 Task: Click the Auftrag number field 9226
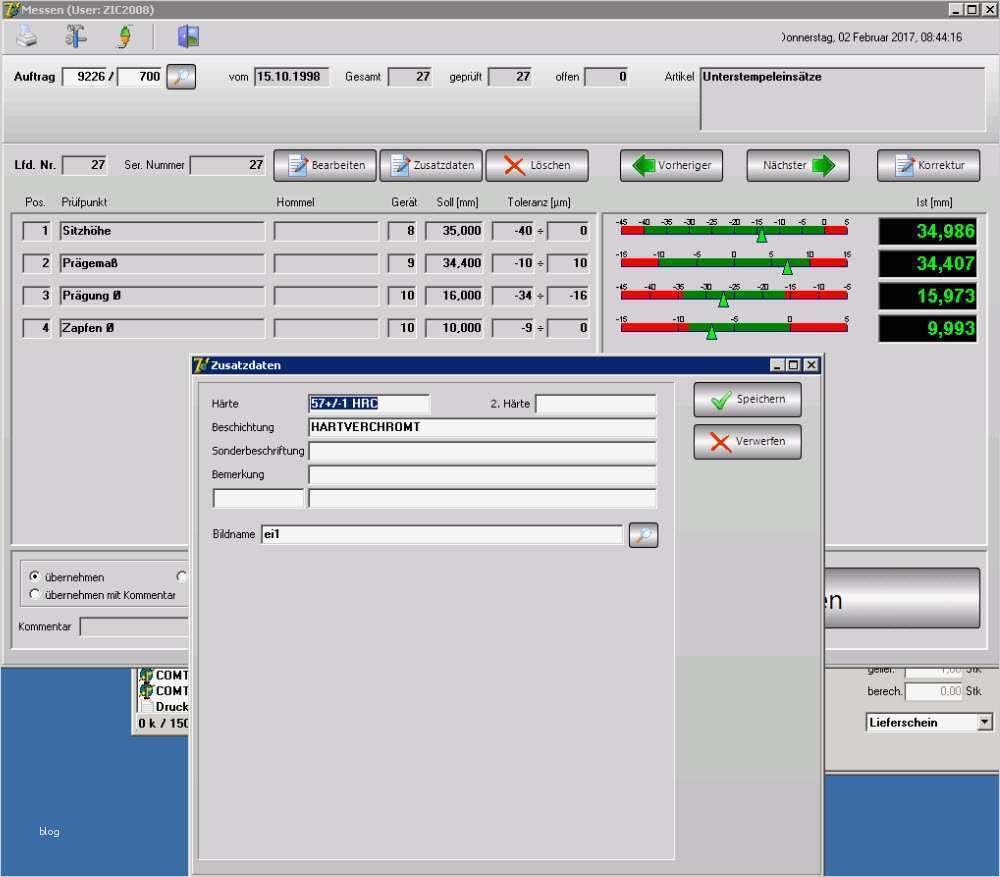coord(85,77)
